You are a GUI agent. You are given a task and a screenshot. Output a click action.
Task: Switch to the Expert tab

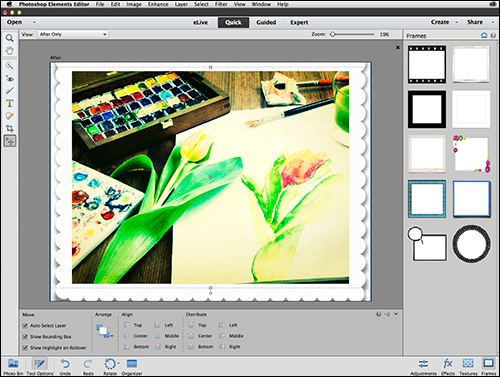299,22
